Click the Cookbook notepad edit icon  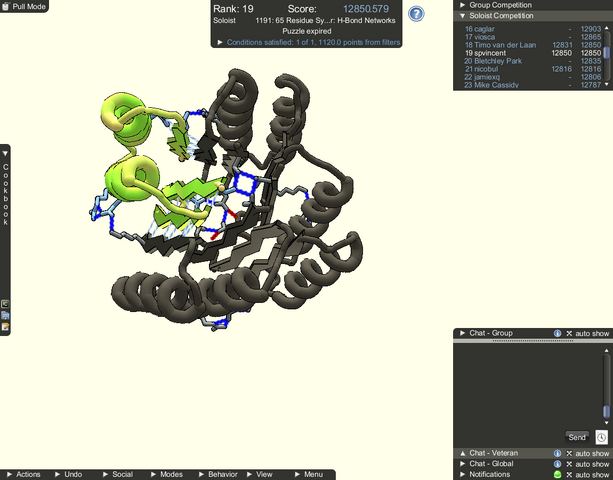(x=5, y=326)
